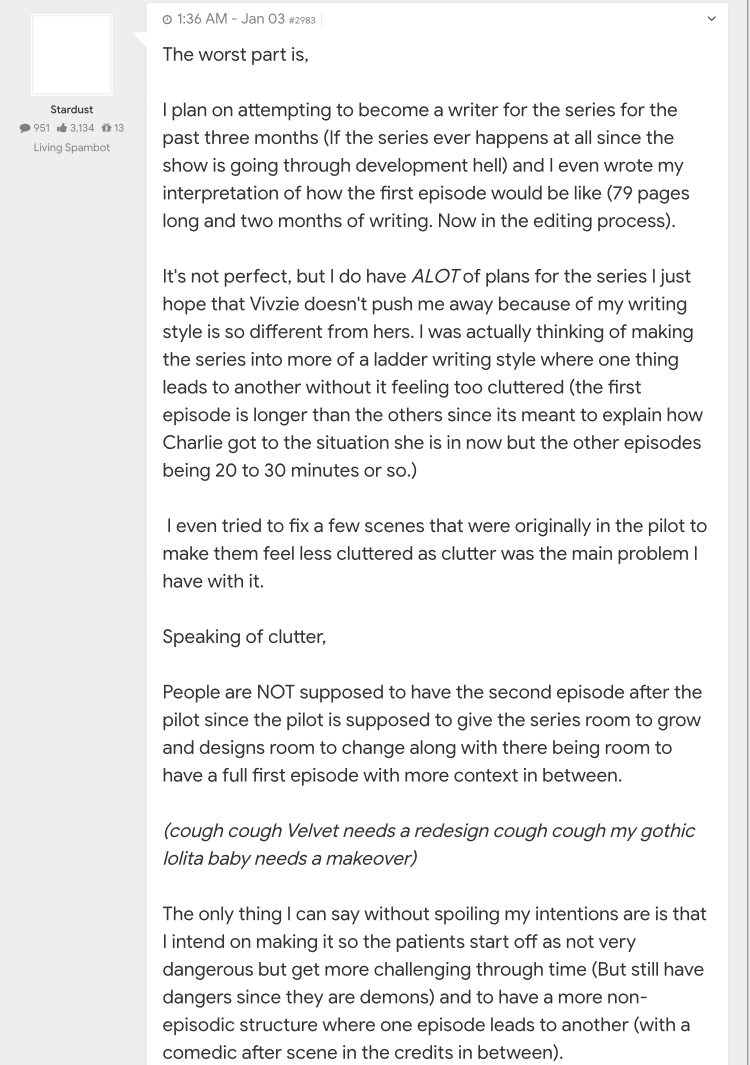Viewport: 750px width, 1065px height.
Task: Click the 'I even tried to fix' paragraph
Action: coord(435,554)
